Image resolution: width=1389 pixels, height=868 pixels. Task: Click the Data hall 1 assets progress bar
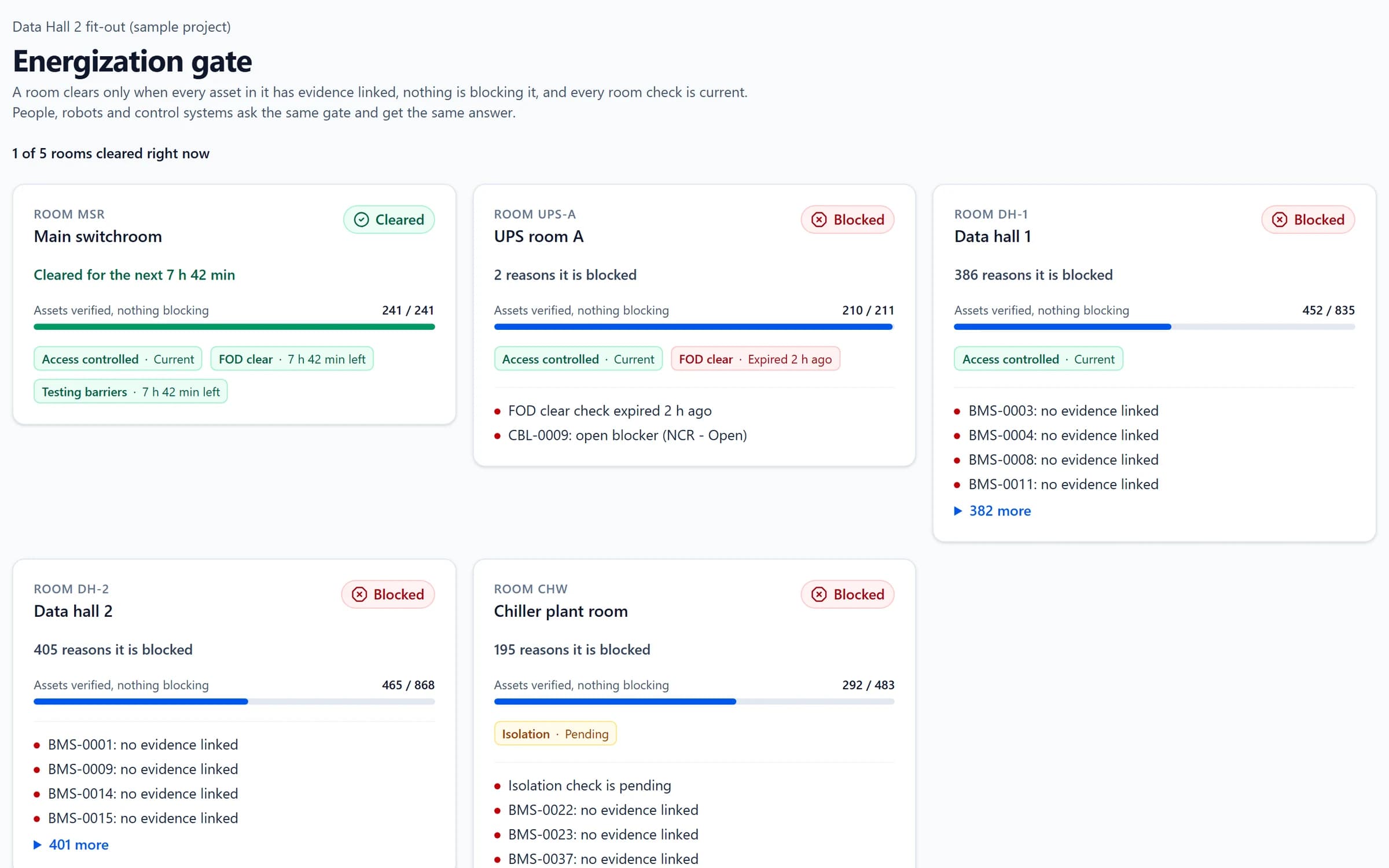[1155, 327]
